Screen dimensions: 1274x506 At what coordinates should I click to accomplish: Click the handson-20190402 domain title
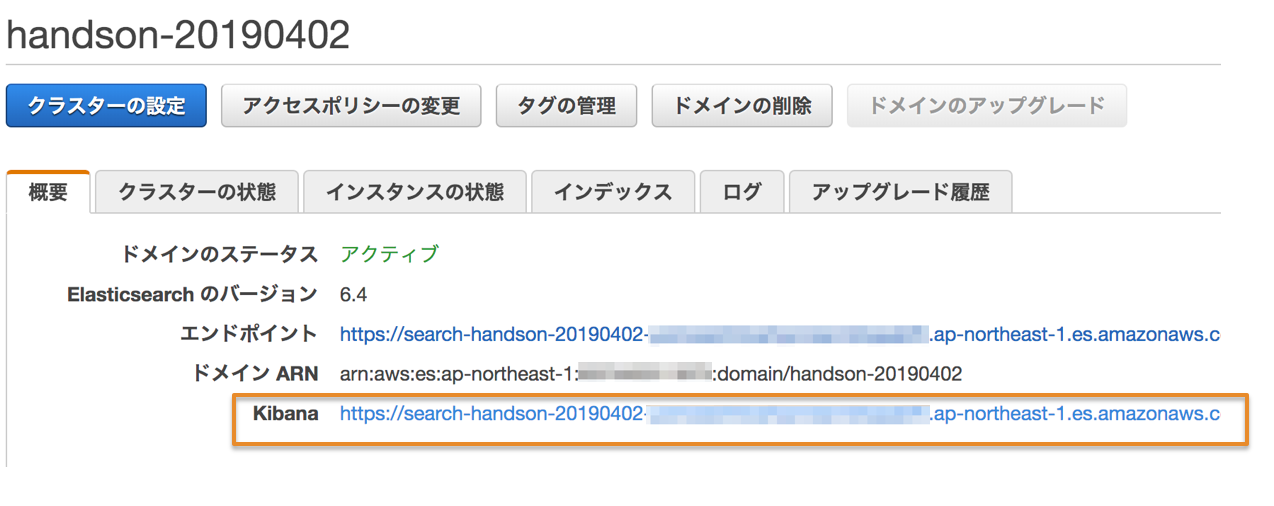point(178,35)
